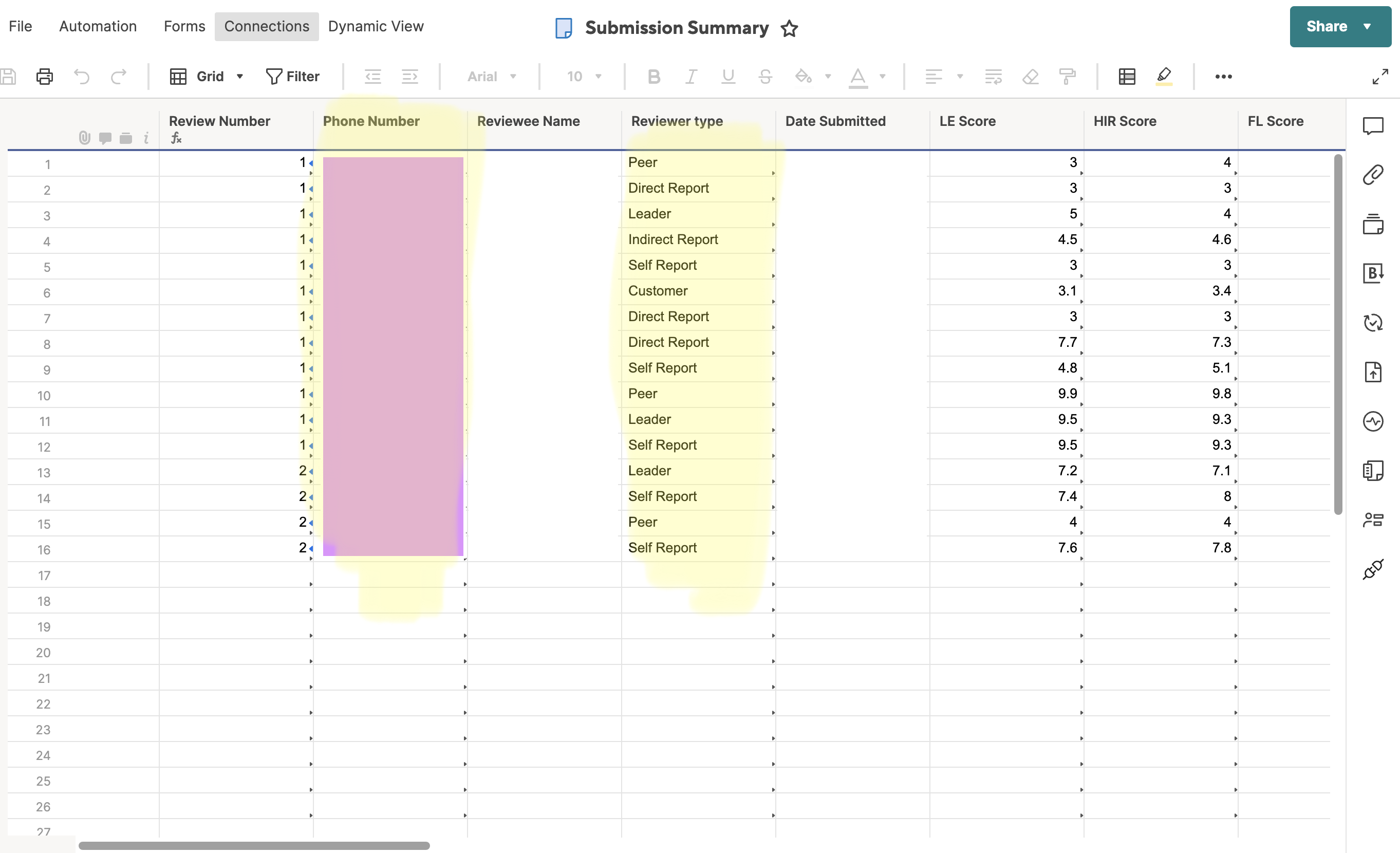Select row number 17

coord(44,576)
